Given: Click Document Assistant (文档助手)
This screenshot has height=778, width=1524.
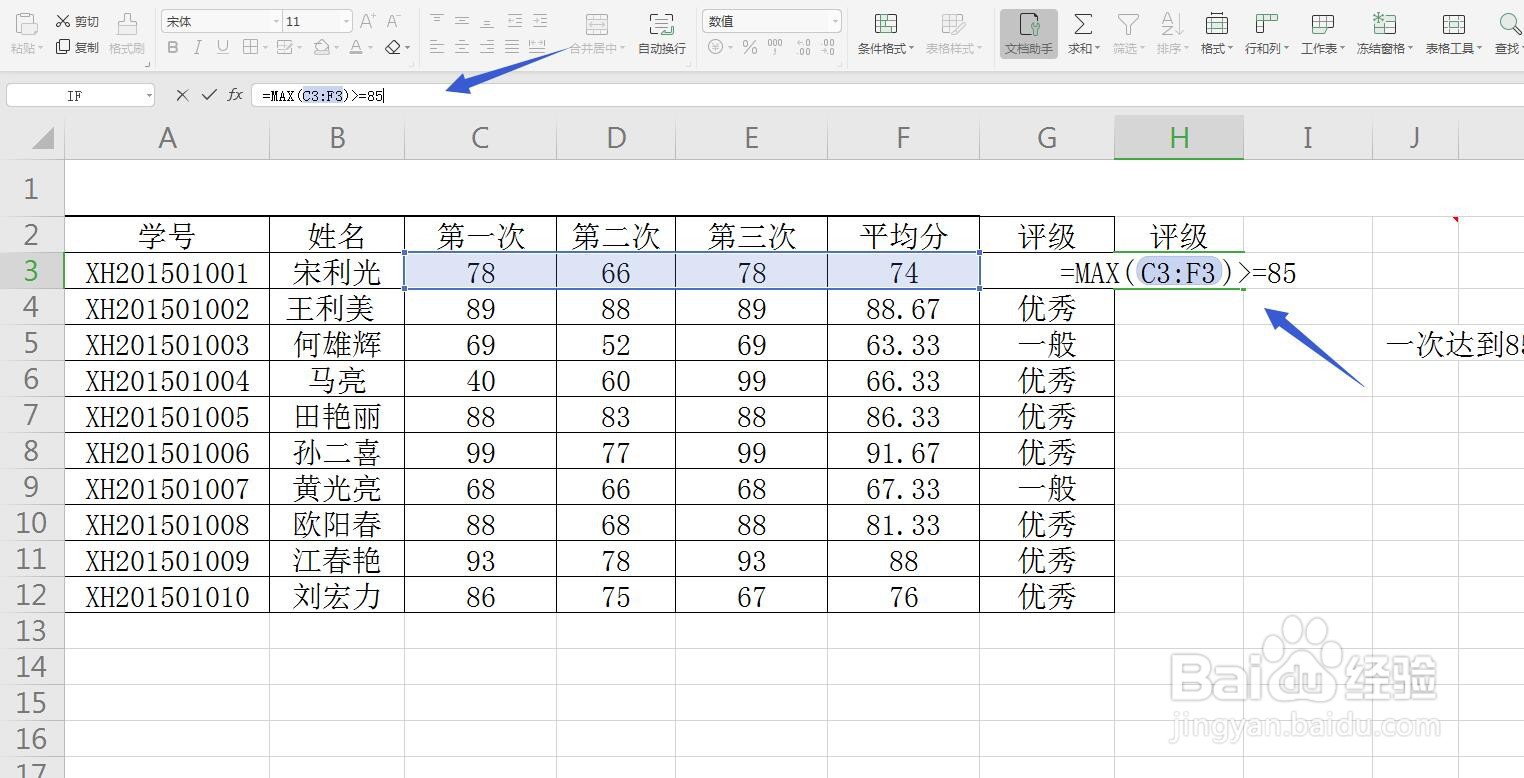Looking at the screenshot, I should point(1029,33).
